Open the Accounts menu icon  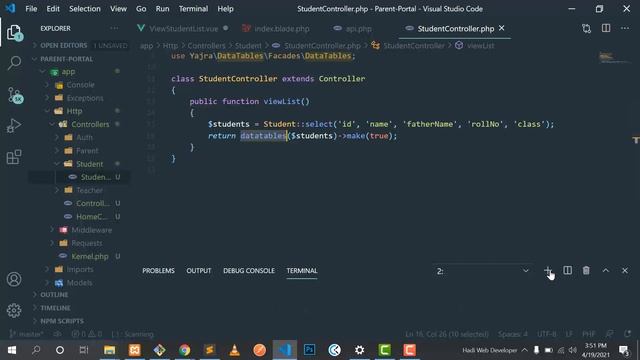[x=14, y=279]
